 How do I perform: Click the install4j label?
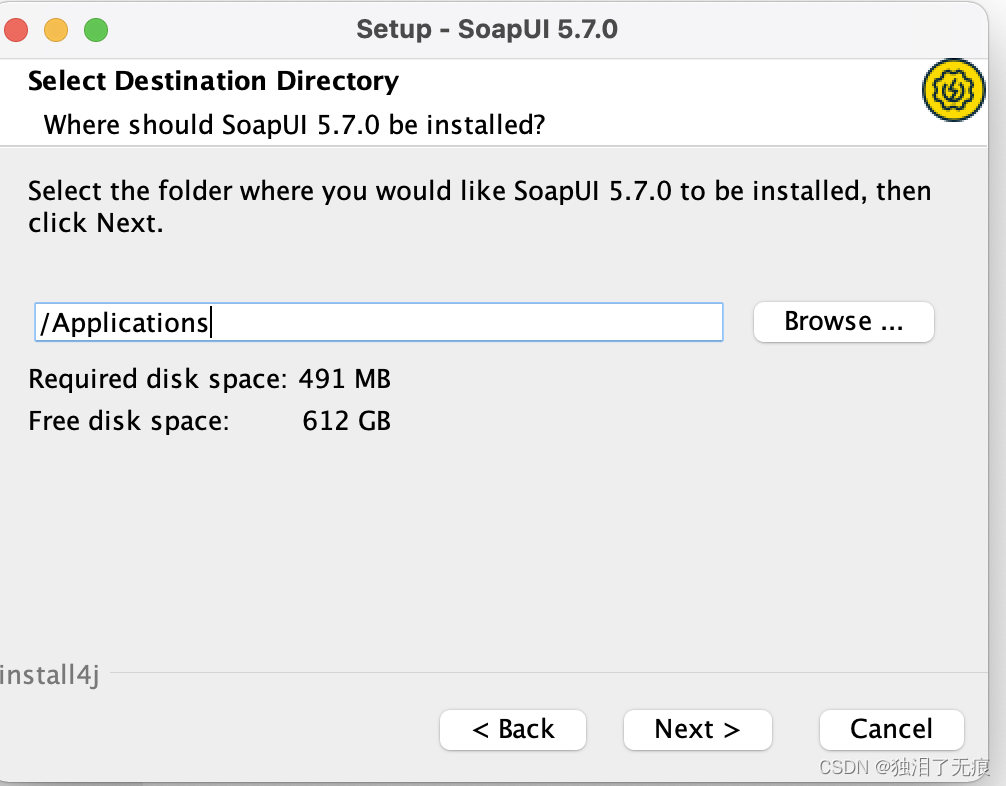[49, 674]
